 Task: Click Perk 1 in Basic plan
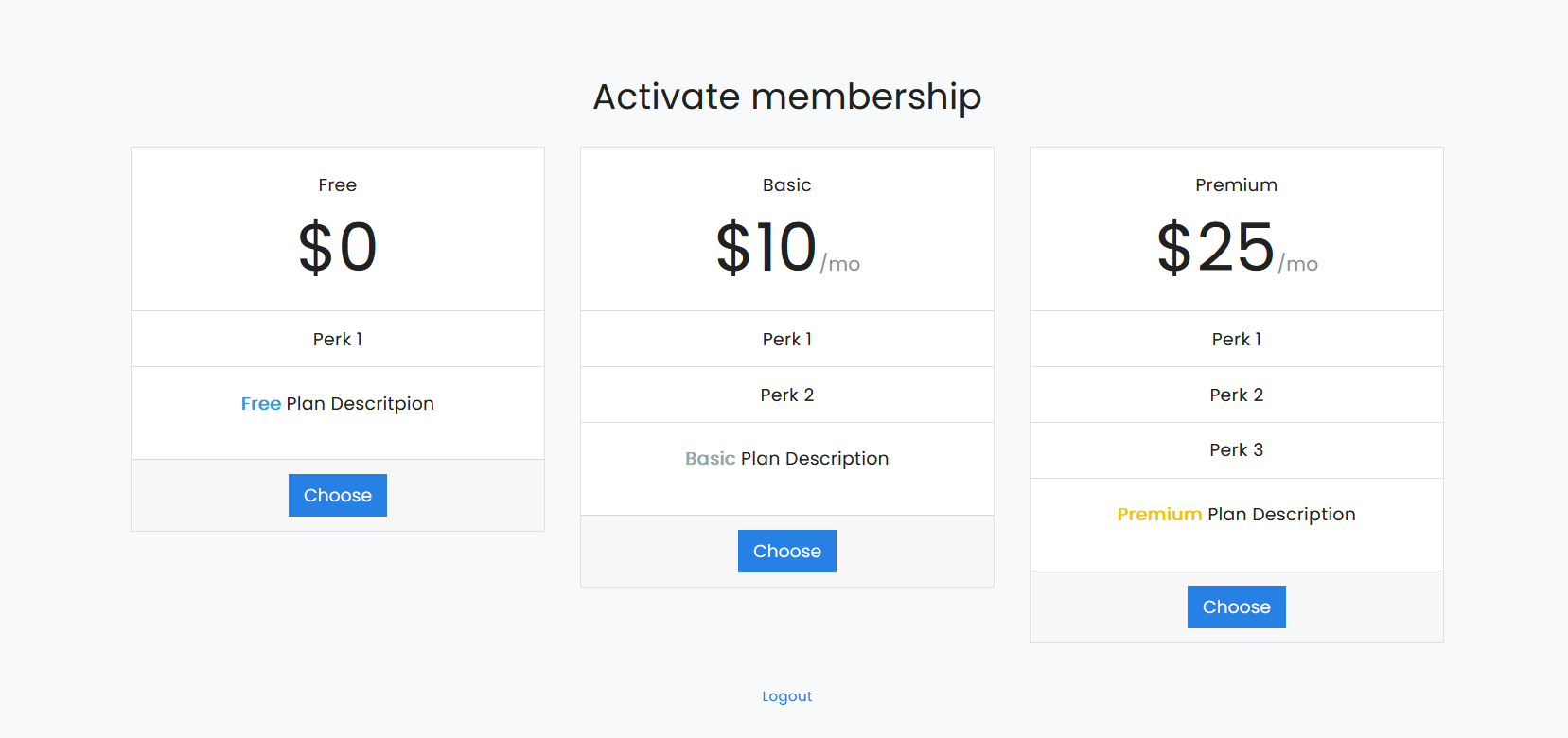[787, 339]
